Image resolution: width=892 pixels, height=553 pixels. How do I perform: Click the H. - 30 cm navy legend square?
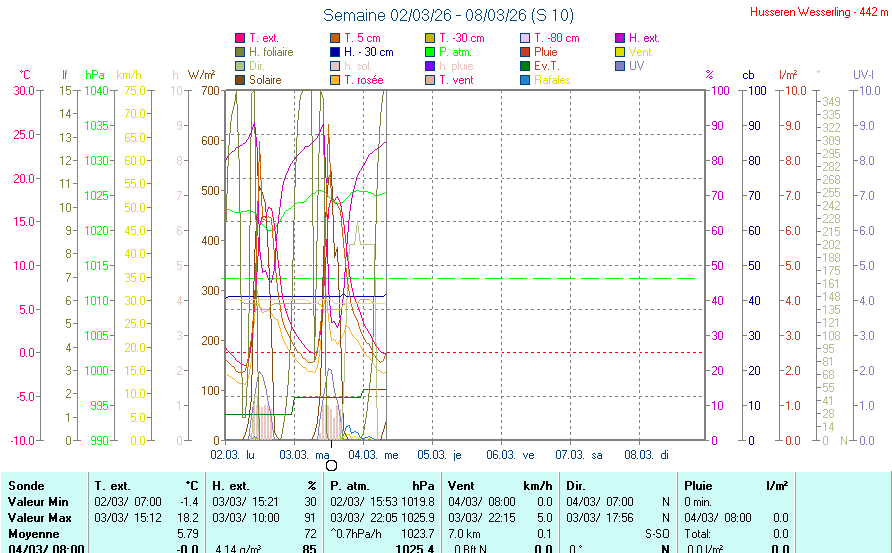pyautogui.click(x=335, y=52)
